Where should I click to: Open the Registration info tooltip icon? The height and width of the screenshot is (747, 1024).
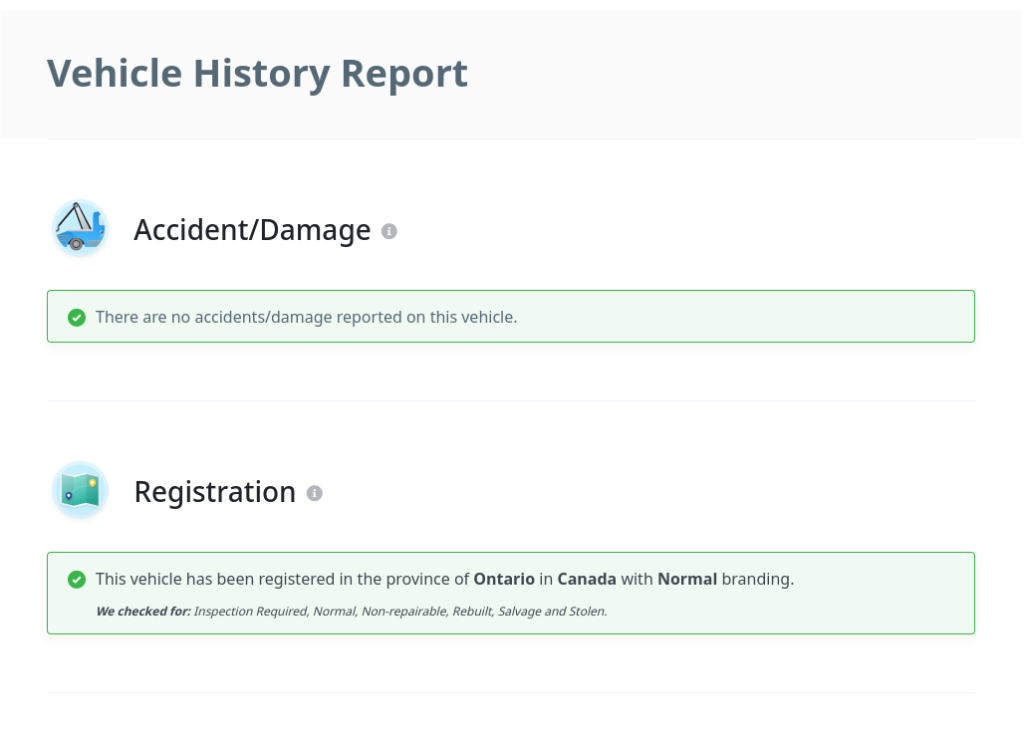(314, 493)
